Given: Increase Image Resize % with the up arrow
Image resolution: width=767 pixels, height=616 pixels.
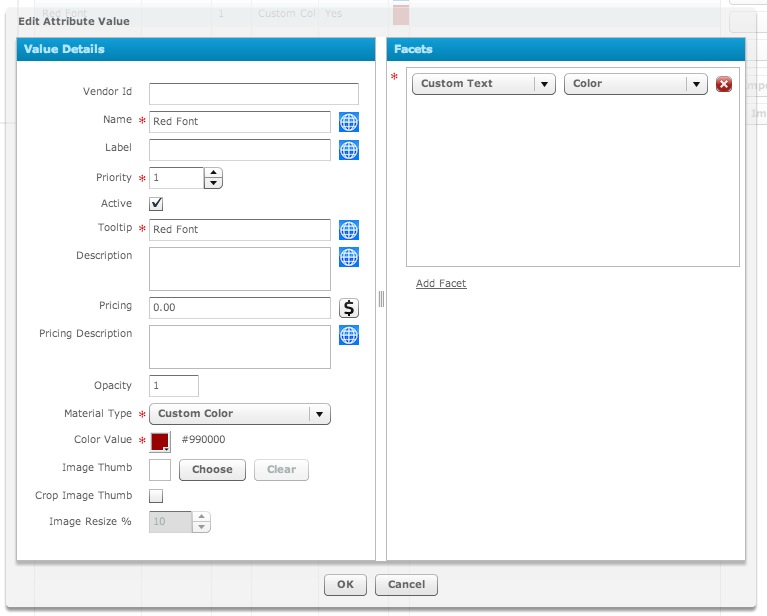Looking at the screenshot, I should [202, 517].
